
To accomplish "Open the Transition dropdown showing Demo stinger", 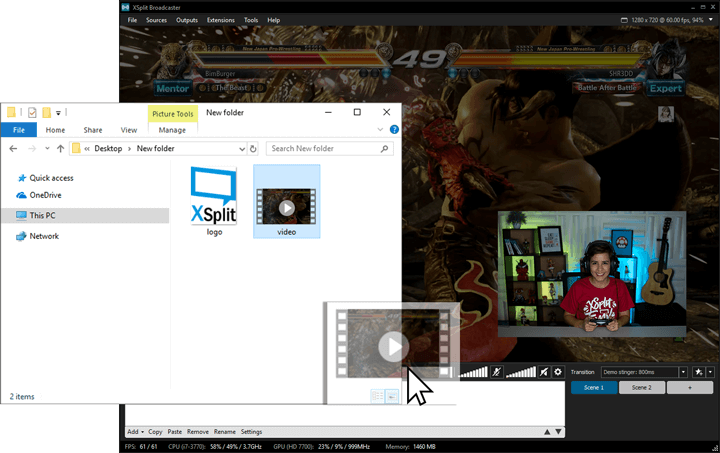I will point(644,372).
